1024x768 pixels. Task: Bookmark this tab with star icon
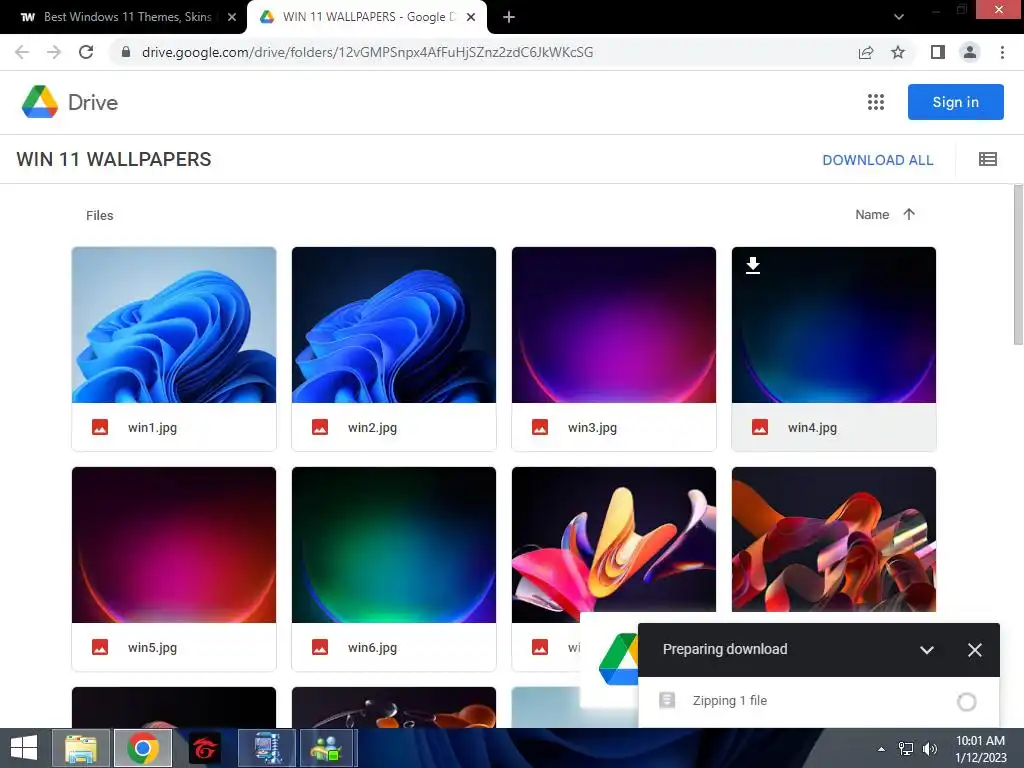pos(898,52)
